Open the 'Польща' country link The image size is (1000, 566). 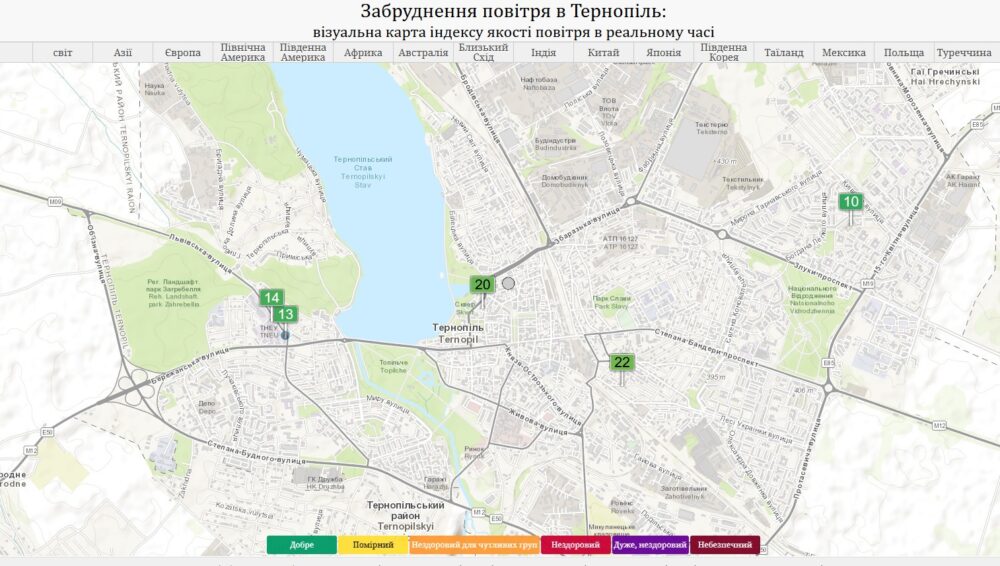(904, 52)
